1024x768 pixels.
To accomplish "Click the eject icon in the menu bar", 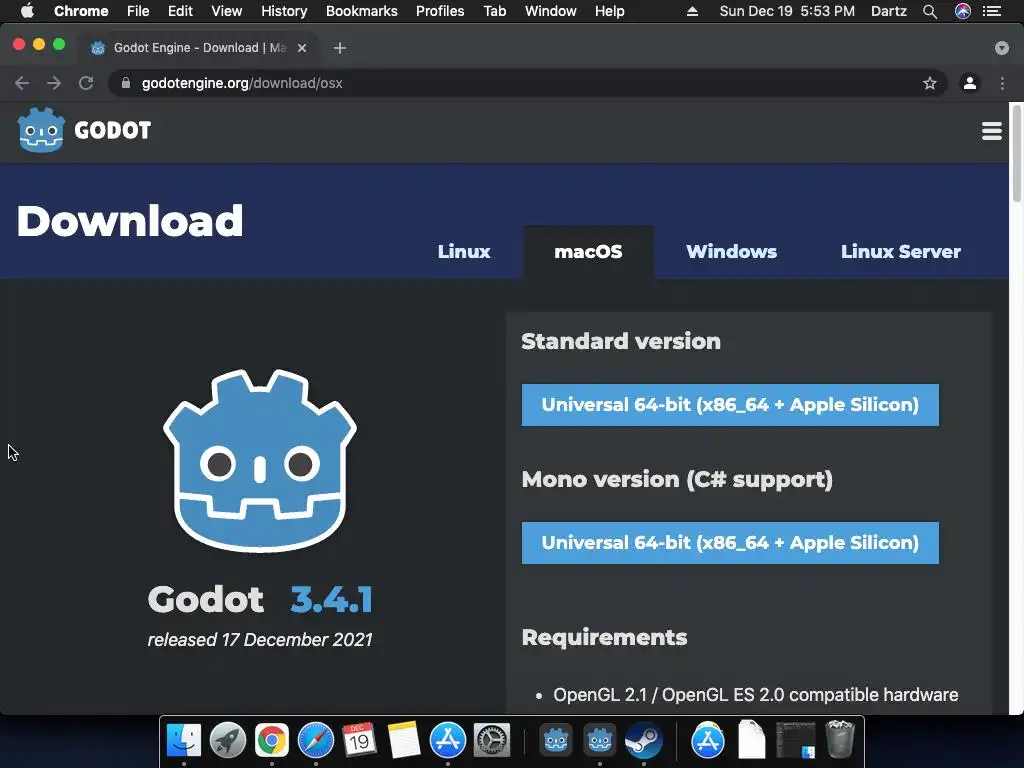I will coord(692,11).
